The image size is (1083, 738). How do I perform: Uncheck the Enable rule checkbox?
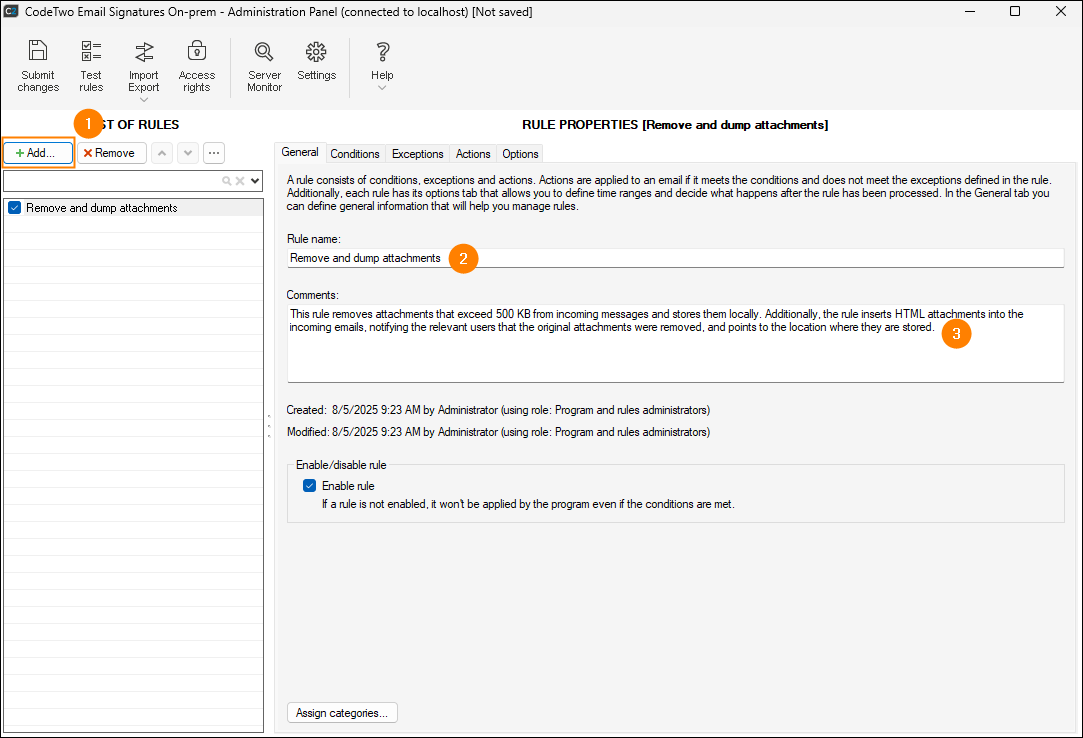309,486
